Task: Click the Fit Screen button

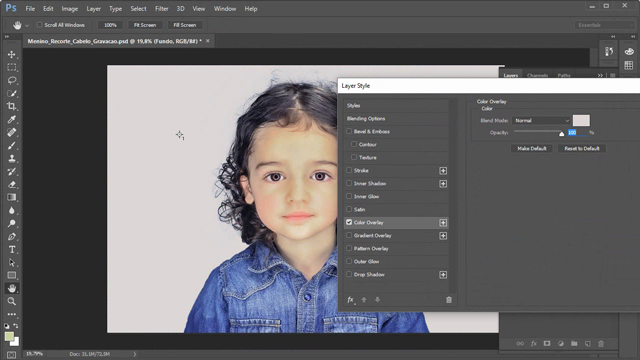Action: (x=145, y=25)
